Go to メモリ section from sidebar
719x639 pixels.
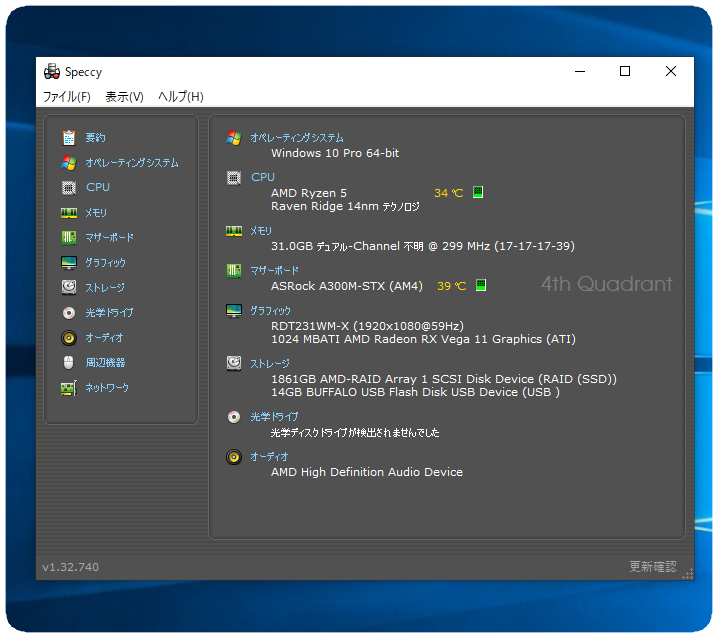click(x=96, y=213)
